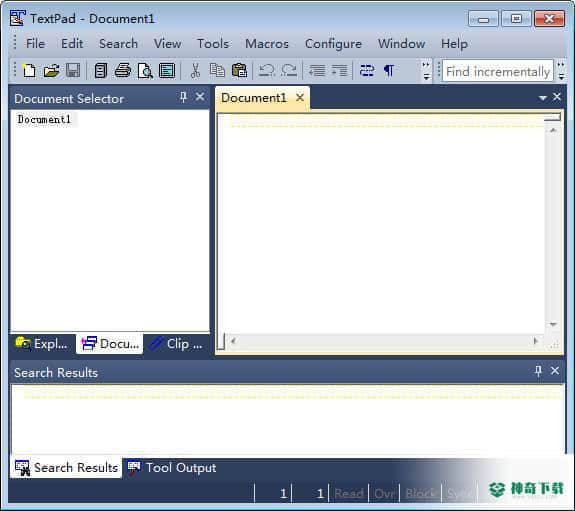Click the TextPad title bar app icon
The width and height of the screenshot is (575, 511).
[18, 18]
